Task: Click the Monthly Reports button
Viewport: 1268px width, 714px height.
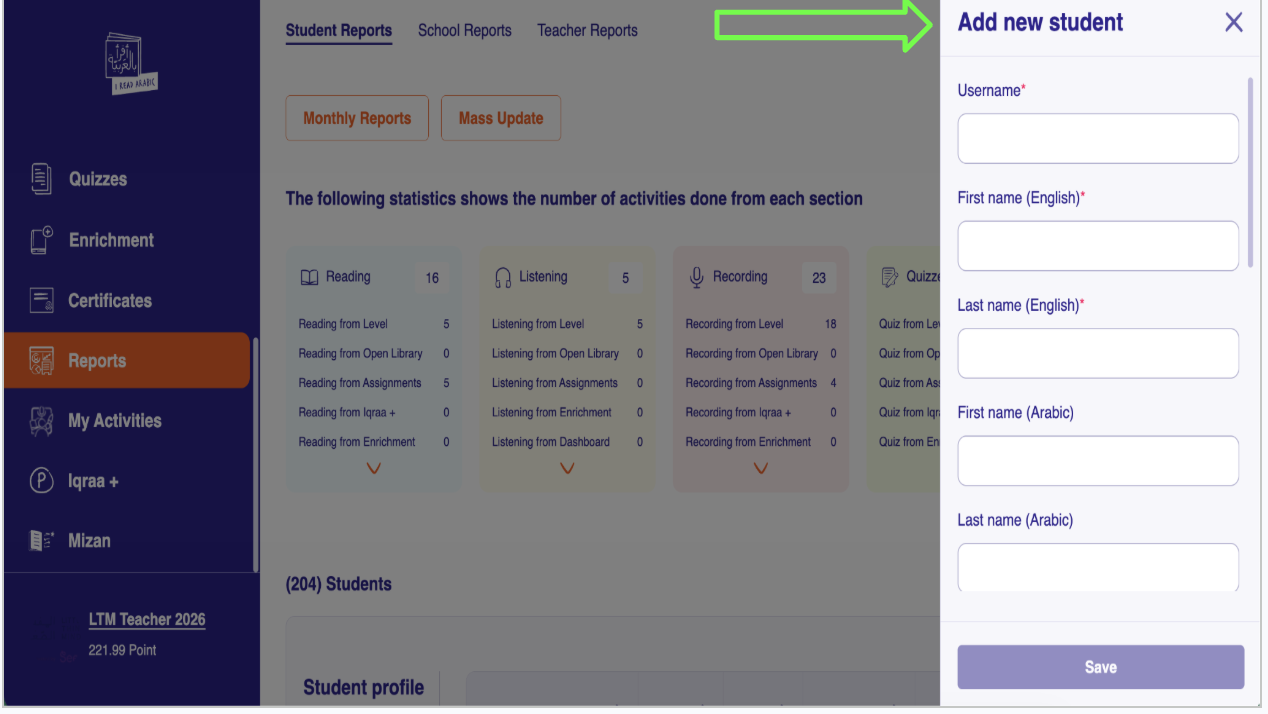Action: 357,118
